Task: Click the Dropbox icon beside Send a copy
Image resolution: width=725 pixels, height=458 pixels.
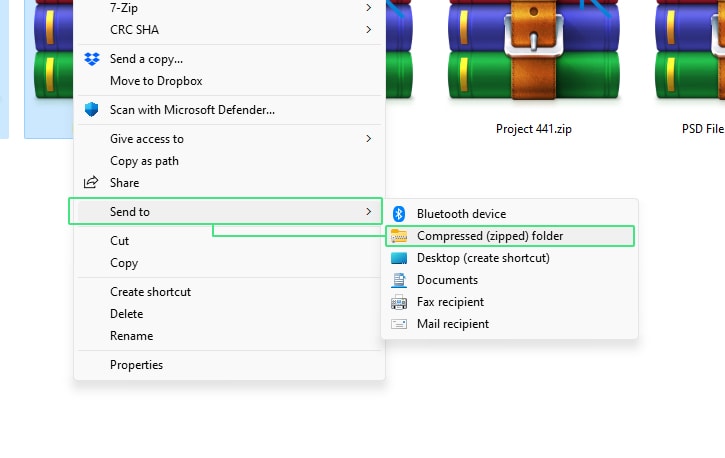Action: click(92, 59)
